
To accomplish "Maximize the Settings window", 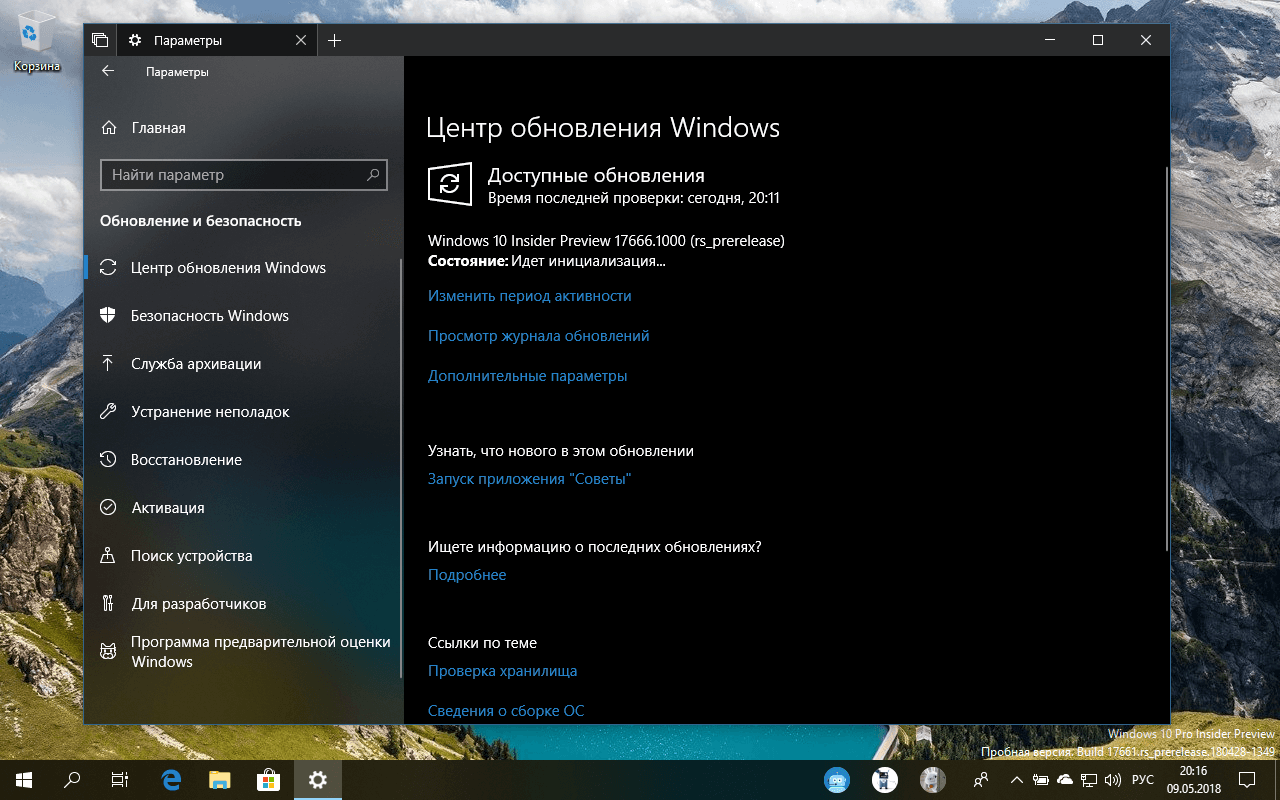I will tap(1098, 40).
